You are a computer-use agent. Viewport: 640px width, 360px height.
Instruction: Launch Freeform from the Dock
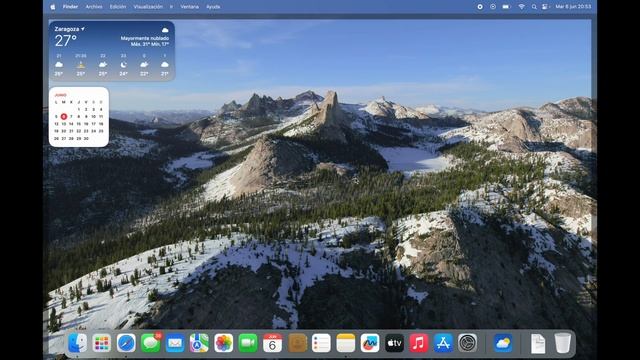point(370,343)
